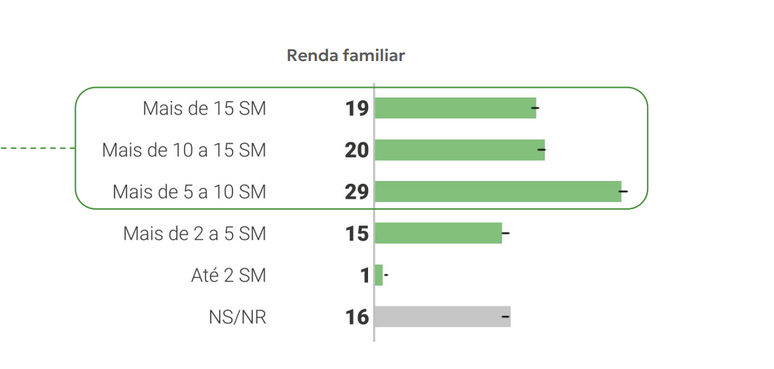774x369 pixels.
Task: Click the number 20 data label
Action: [357, 150]
